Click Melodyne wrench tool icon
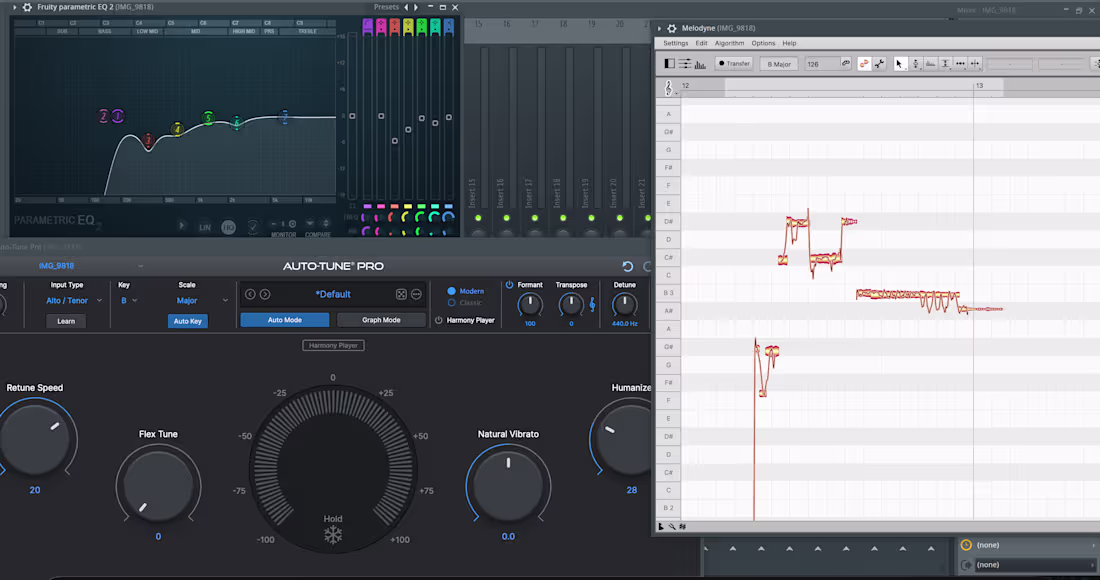Viewport: 1100px width, 580px height. click(x=880, y=64)
